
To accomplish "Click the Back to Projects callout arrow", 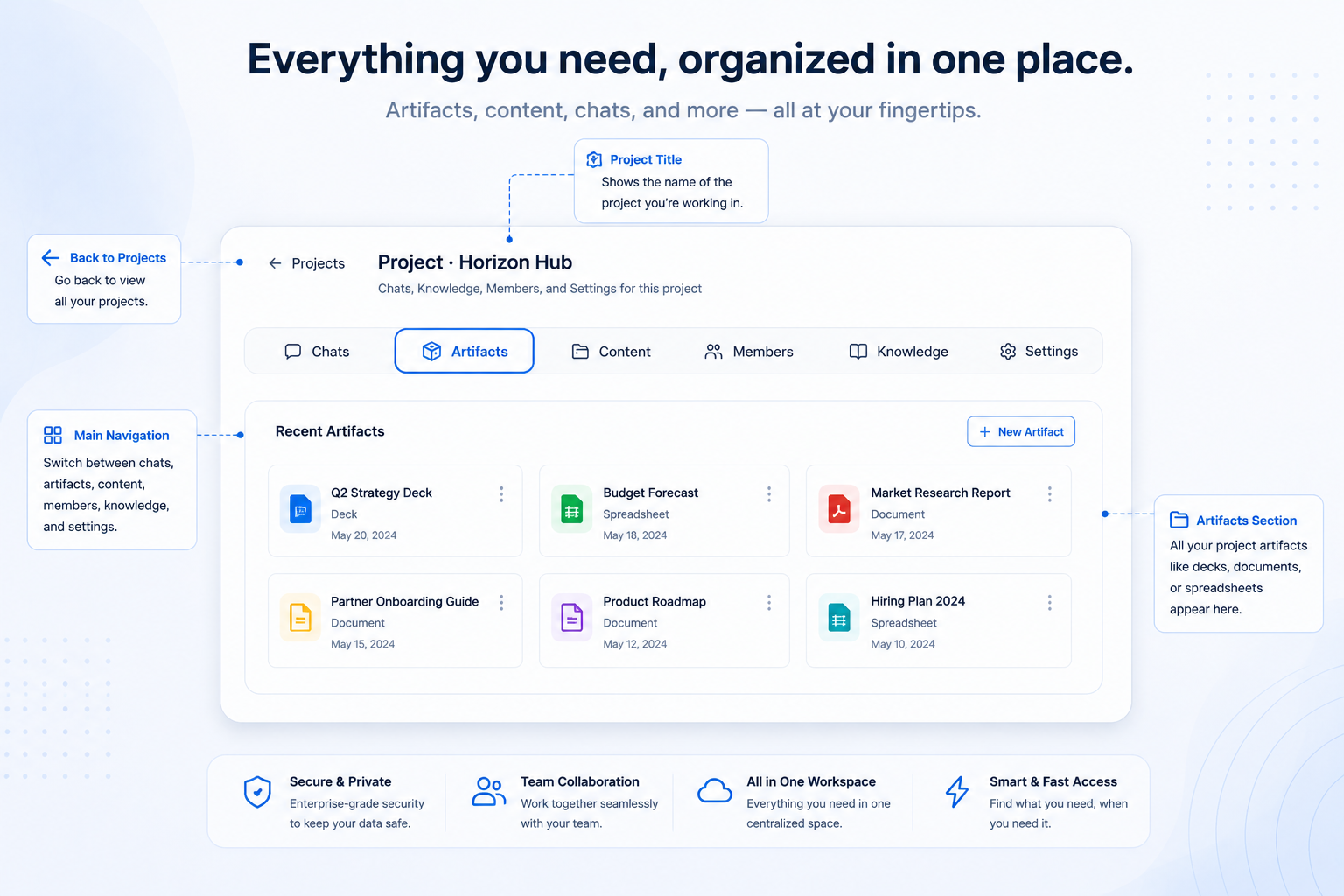I will coord(51,257).
